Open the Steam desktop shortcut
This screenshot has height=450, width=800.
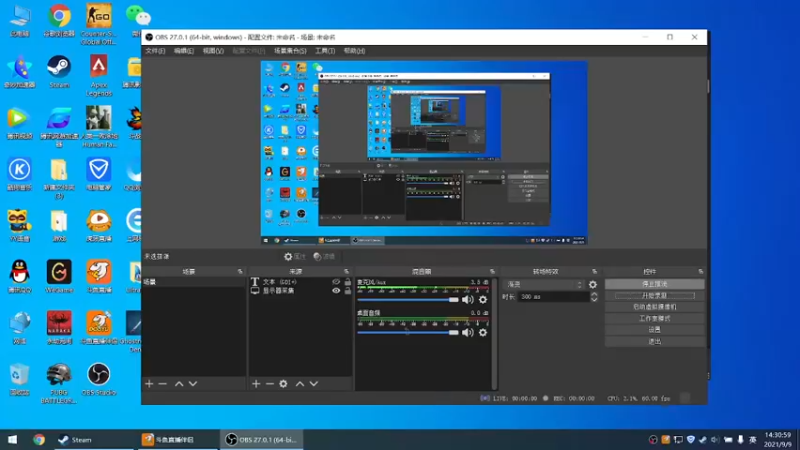click(59, 72)
